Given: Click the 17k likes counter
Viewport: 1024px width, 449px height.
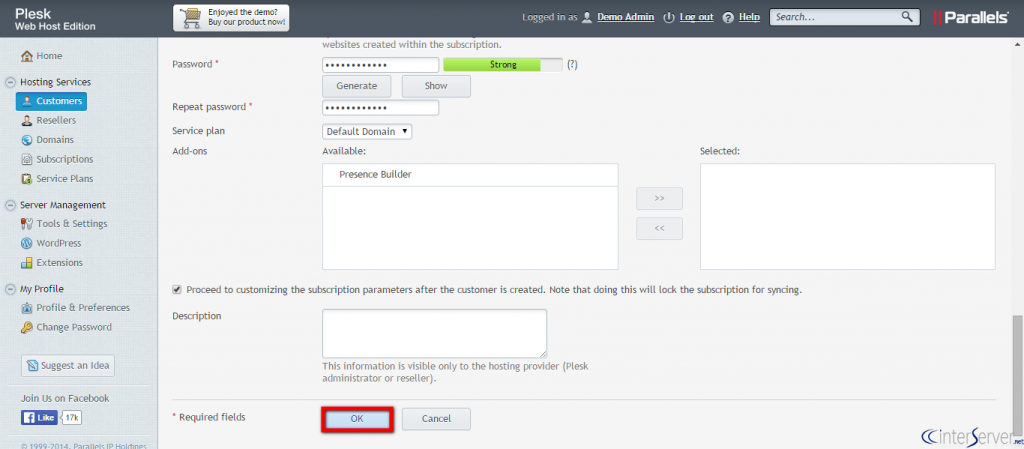Looking at the screenshot, I should (72, 418).
